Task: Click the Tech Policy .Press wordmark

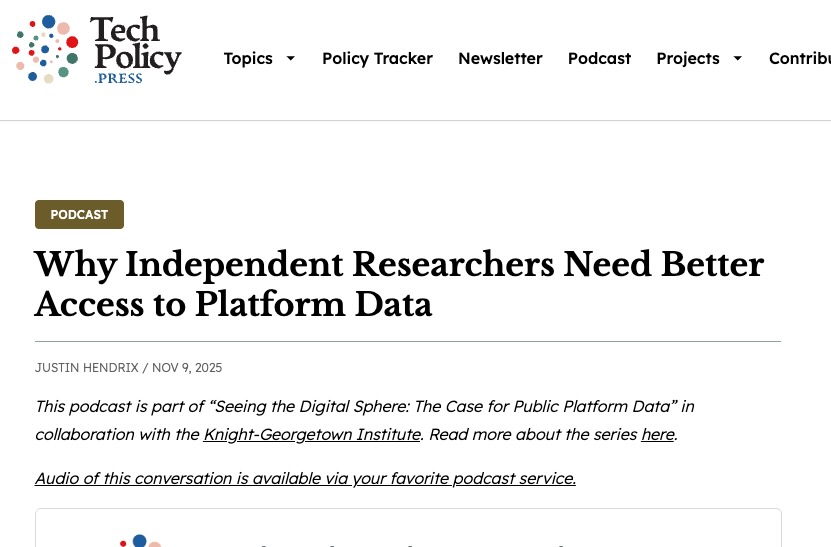Action: [135, 48]
